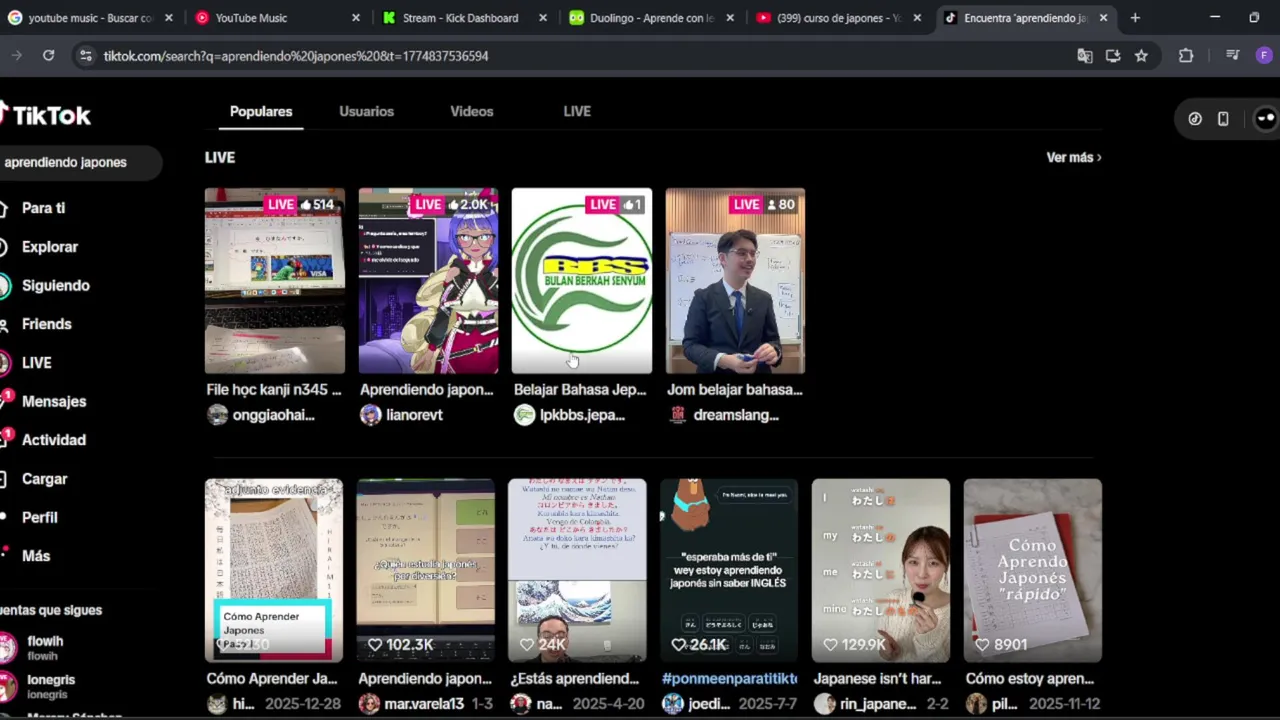Switch to the Videos tab
1280x720 pixels.
coord(472,111)
